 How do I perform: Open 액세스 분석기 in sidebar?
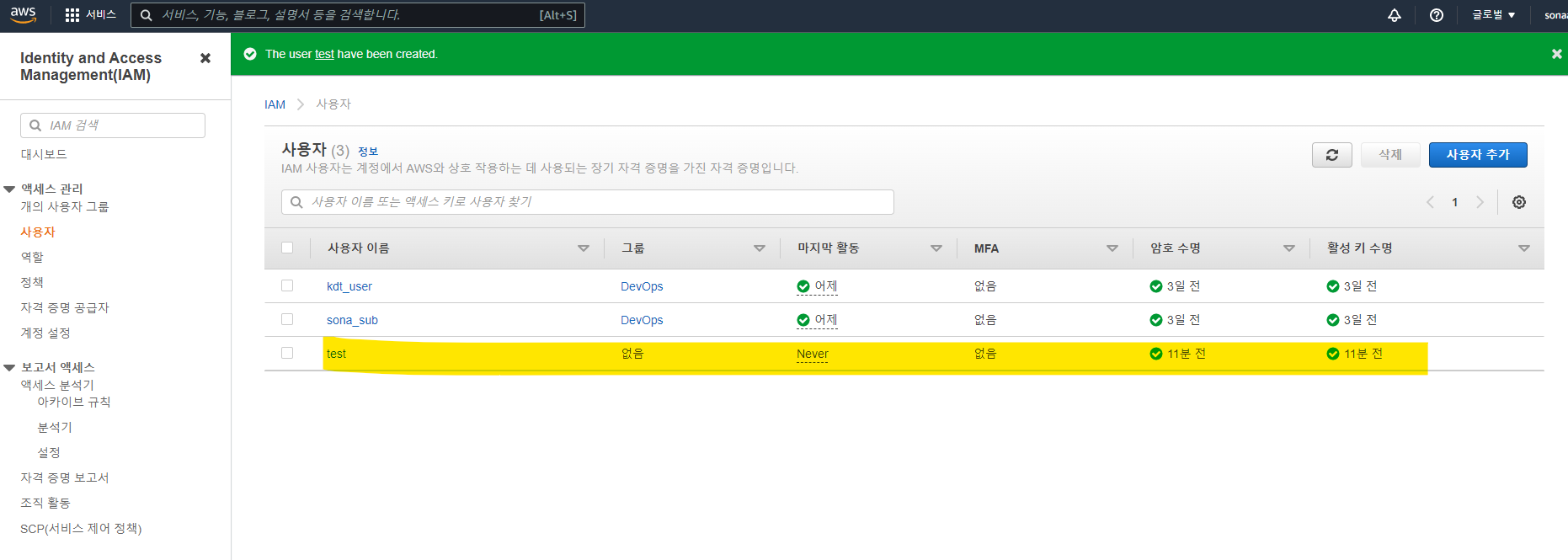click(57, 385)
